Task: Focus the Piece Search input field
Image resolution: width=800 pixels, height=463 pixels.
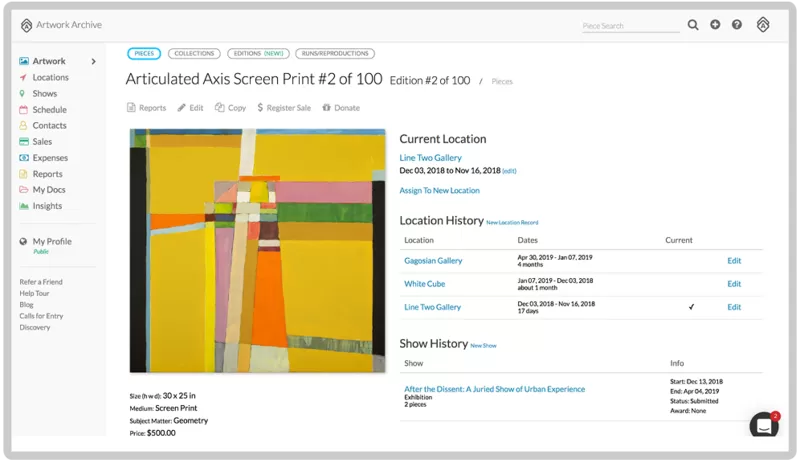Action: [631, 26]
